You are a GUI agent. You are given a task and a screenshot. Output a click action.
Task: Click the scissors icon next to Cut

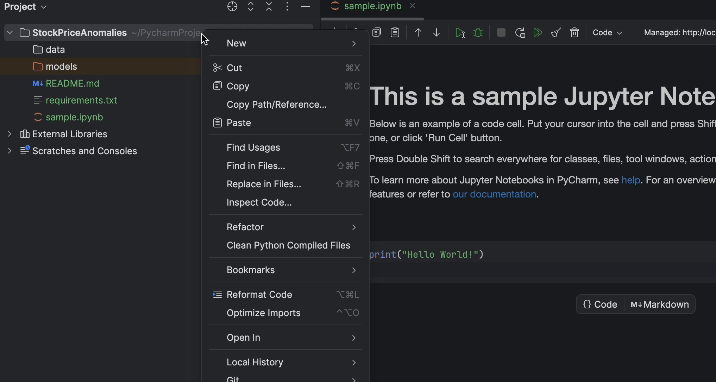coord(217,68)
